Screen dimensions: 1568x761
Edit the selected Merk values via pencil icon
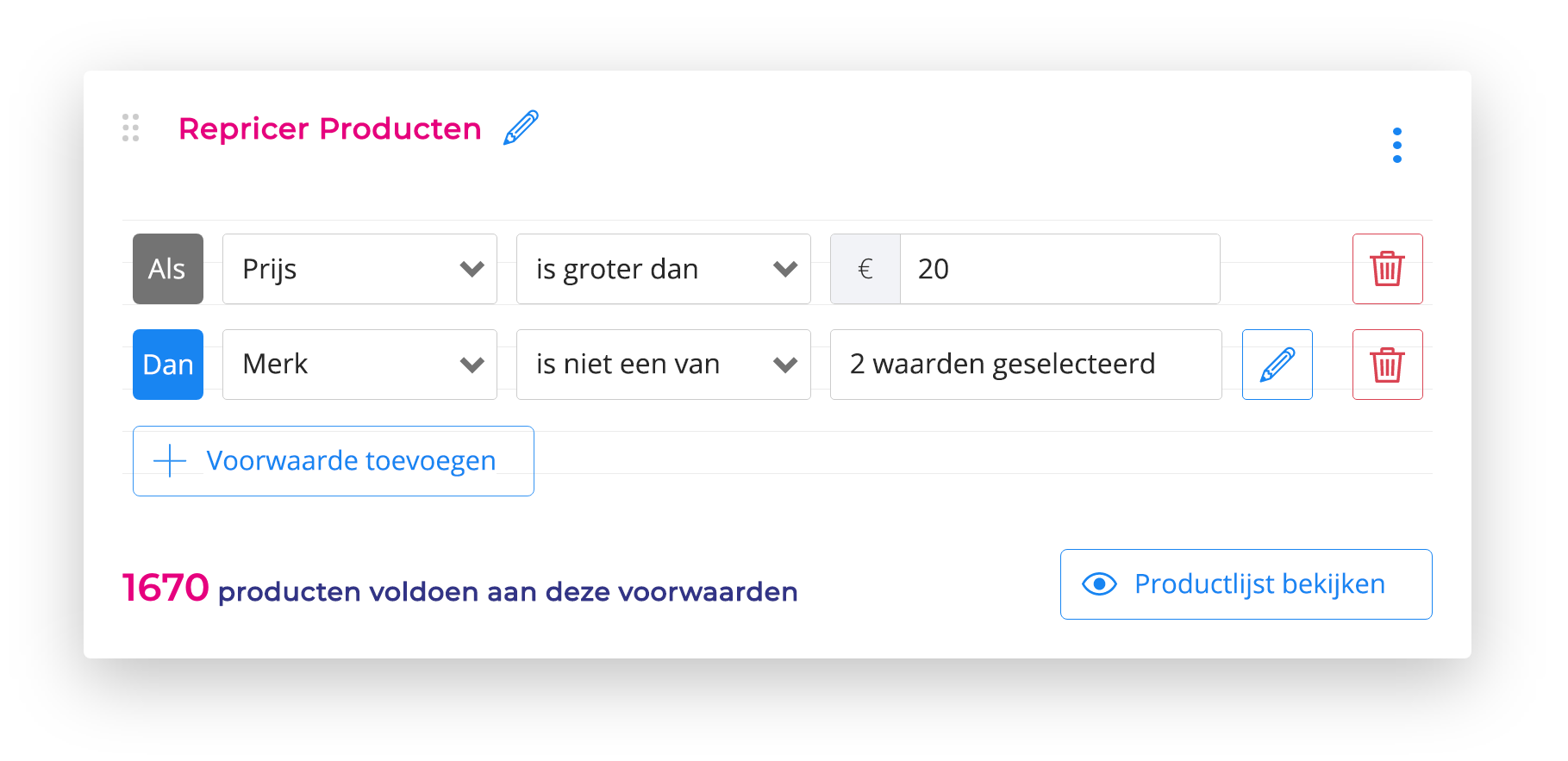click(1277, 364)
